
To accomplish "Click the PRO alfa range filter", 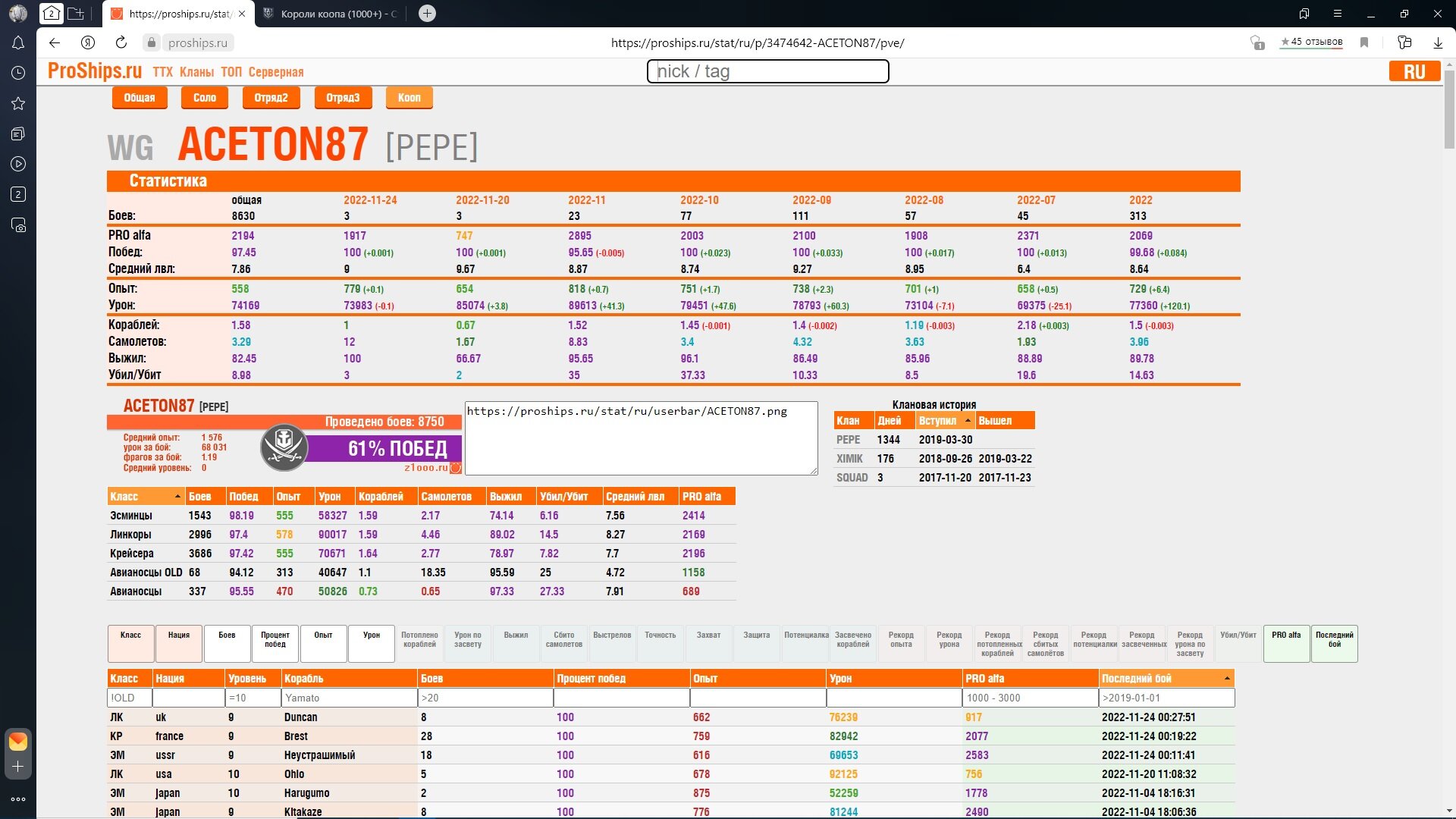I will (1030, 698).
